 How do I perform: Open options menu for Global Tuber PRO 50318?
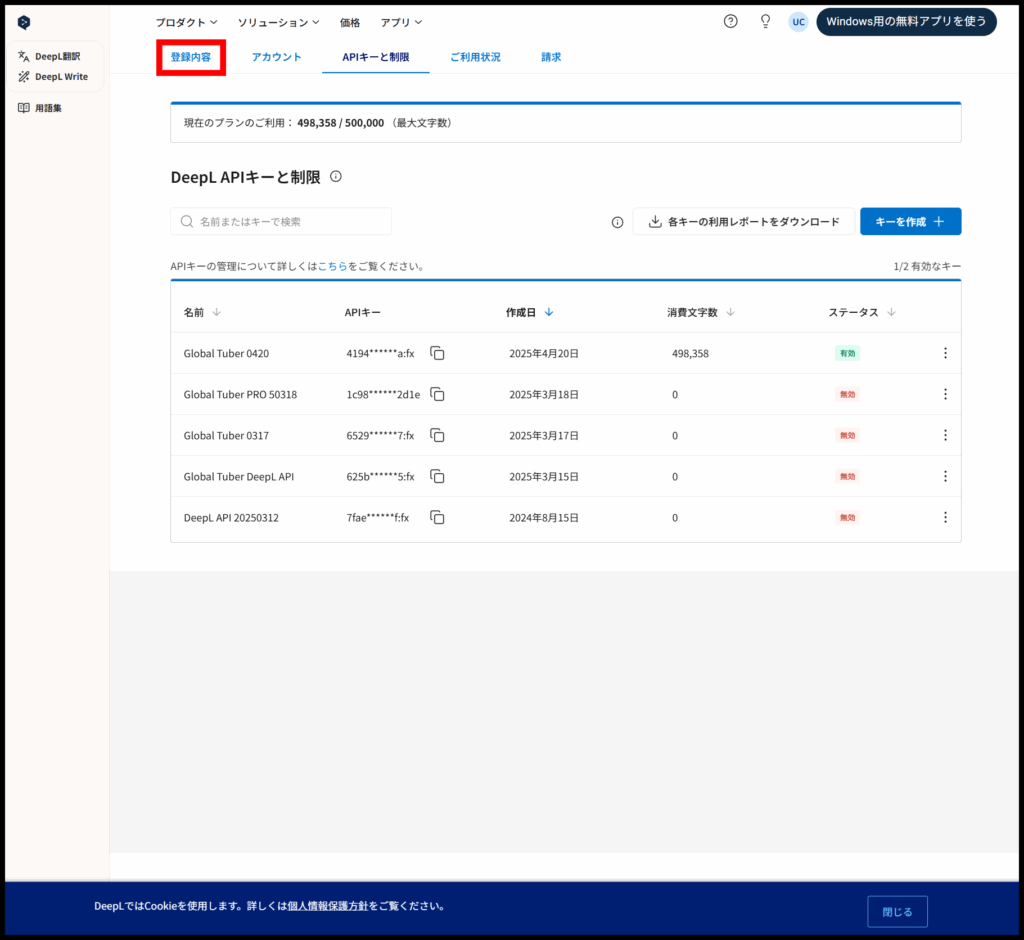click(x=945, y=395)
